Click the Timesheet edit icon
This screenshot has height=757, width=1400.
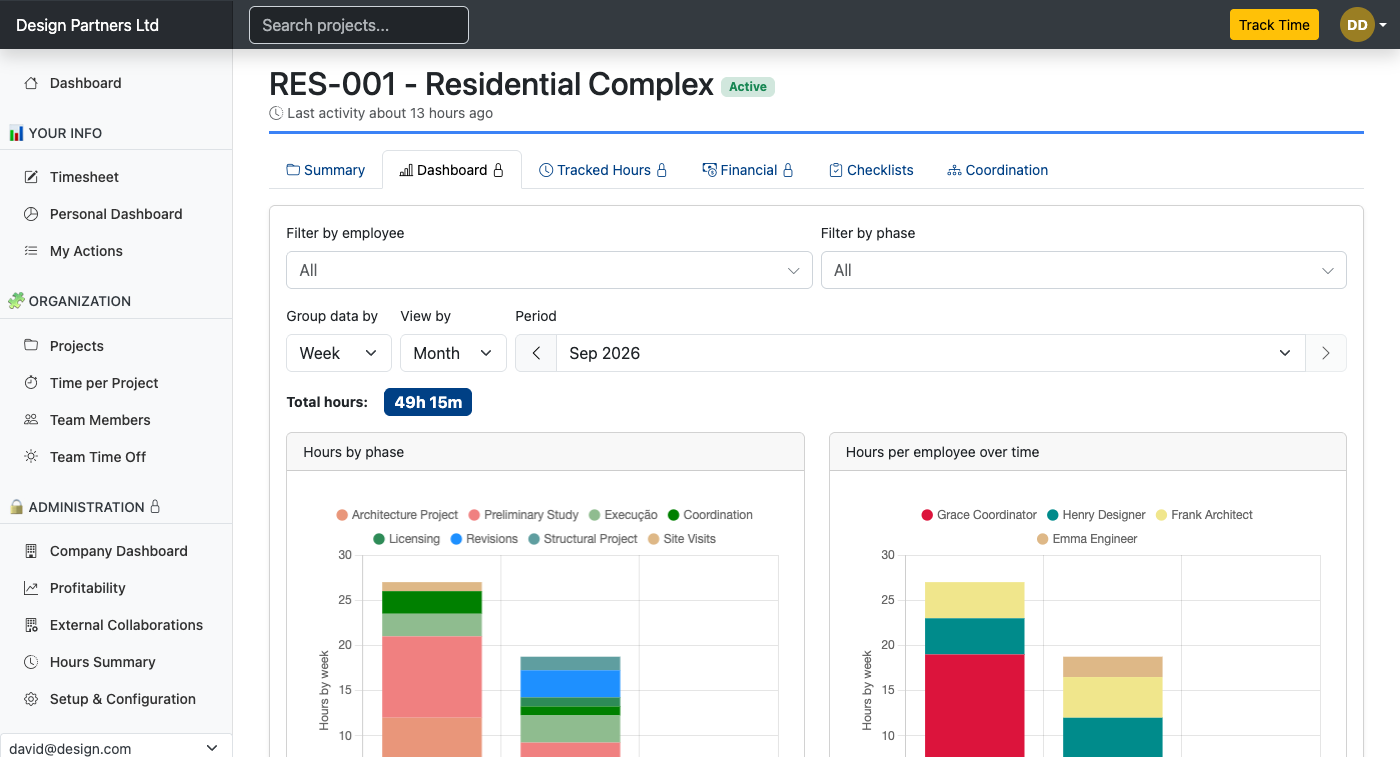(31, 177)
